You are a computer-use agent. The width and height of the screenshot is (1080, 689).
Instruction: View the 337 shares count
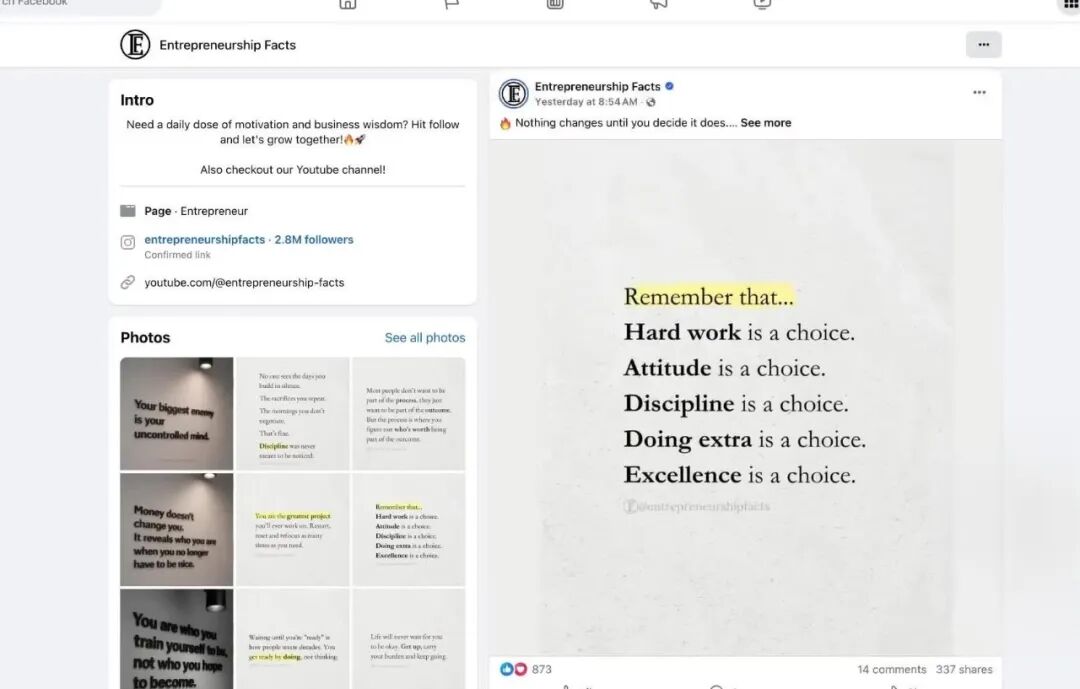point(964,669)
